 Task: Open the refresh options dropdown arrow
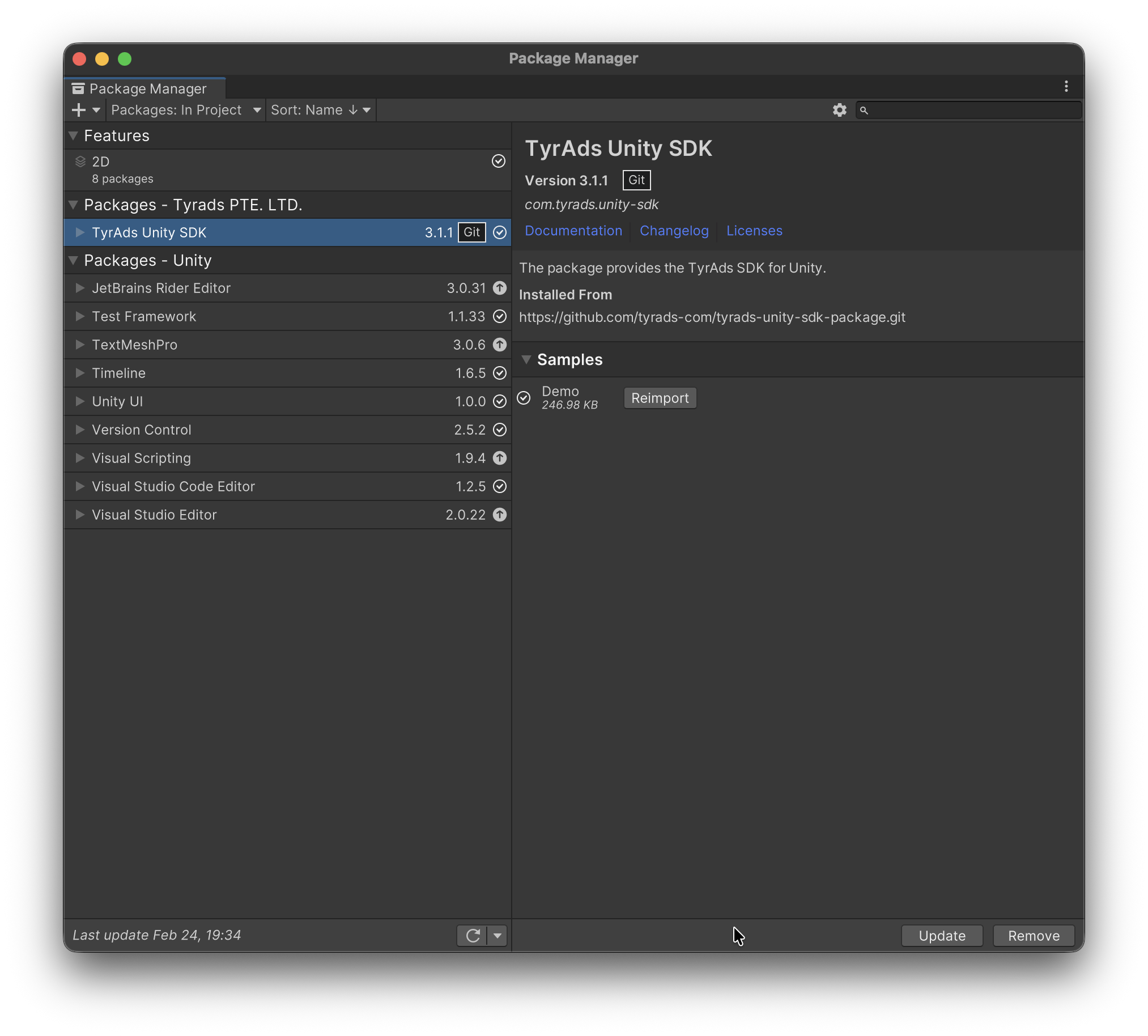498,935
